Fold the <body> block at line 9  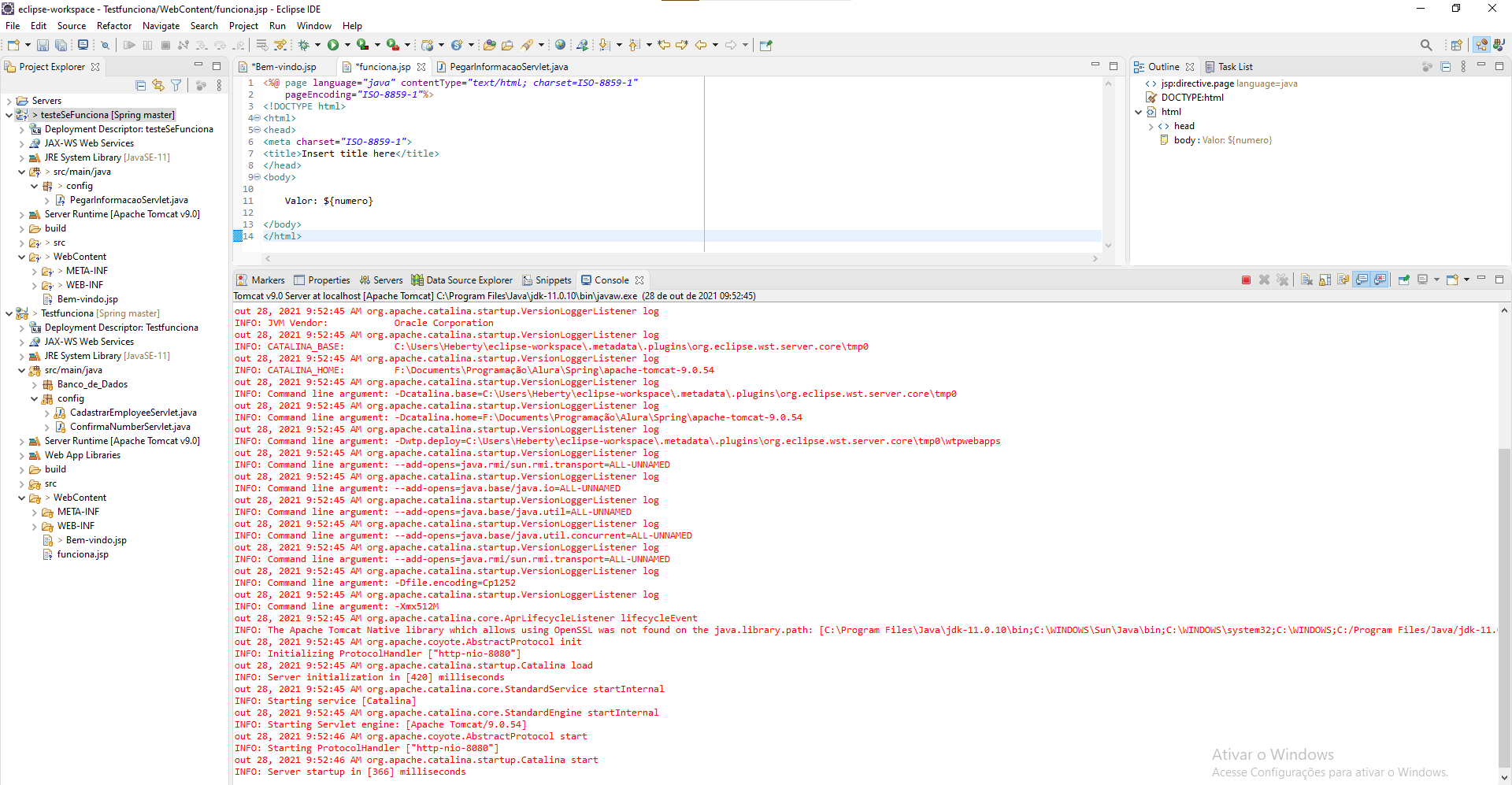pyautogui.click(x=258, y=177)
